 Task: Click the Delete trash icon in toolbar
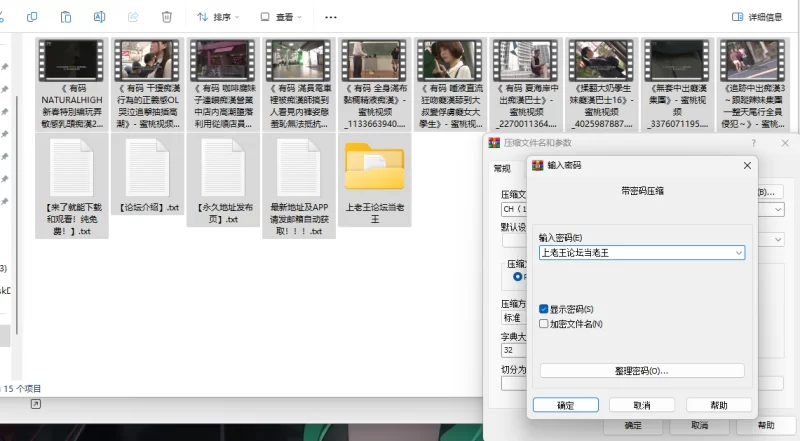click(x=167, y=17)
